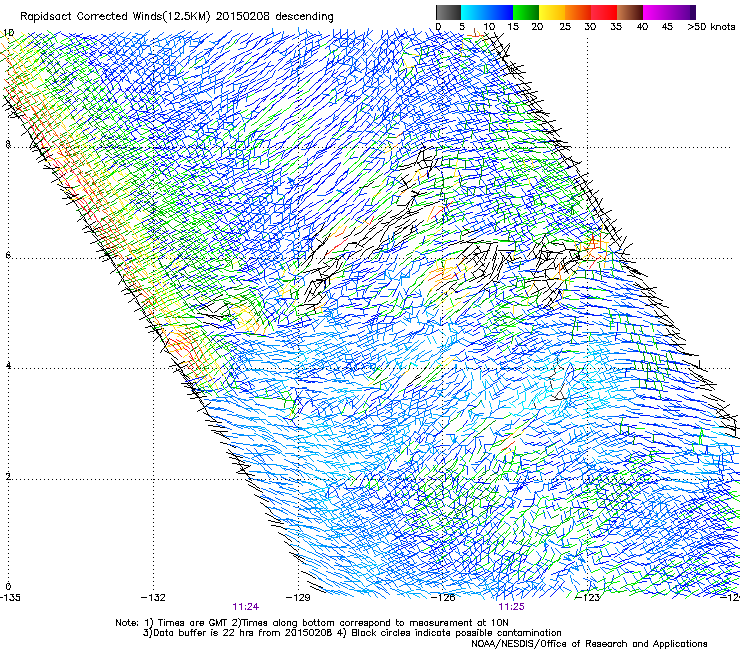Click the orange 25-30 knots legend swatch
Image resolution: width=740 pixels, height=650 pixels.
click(578, 12)
